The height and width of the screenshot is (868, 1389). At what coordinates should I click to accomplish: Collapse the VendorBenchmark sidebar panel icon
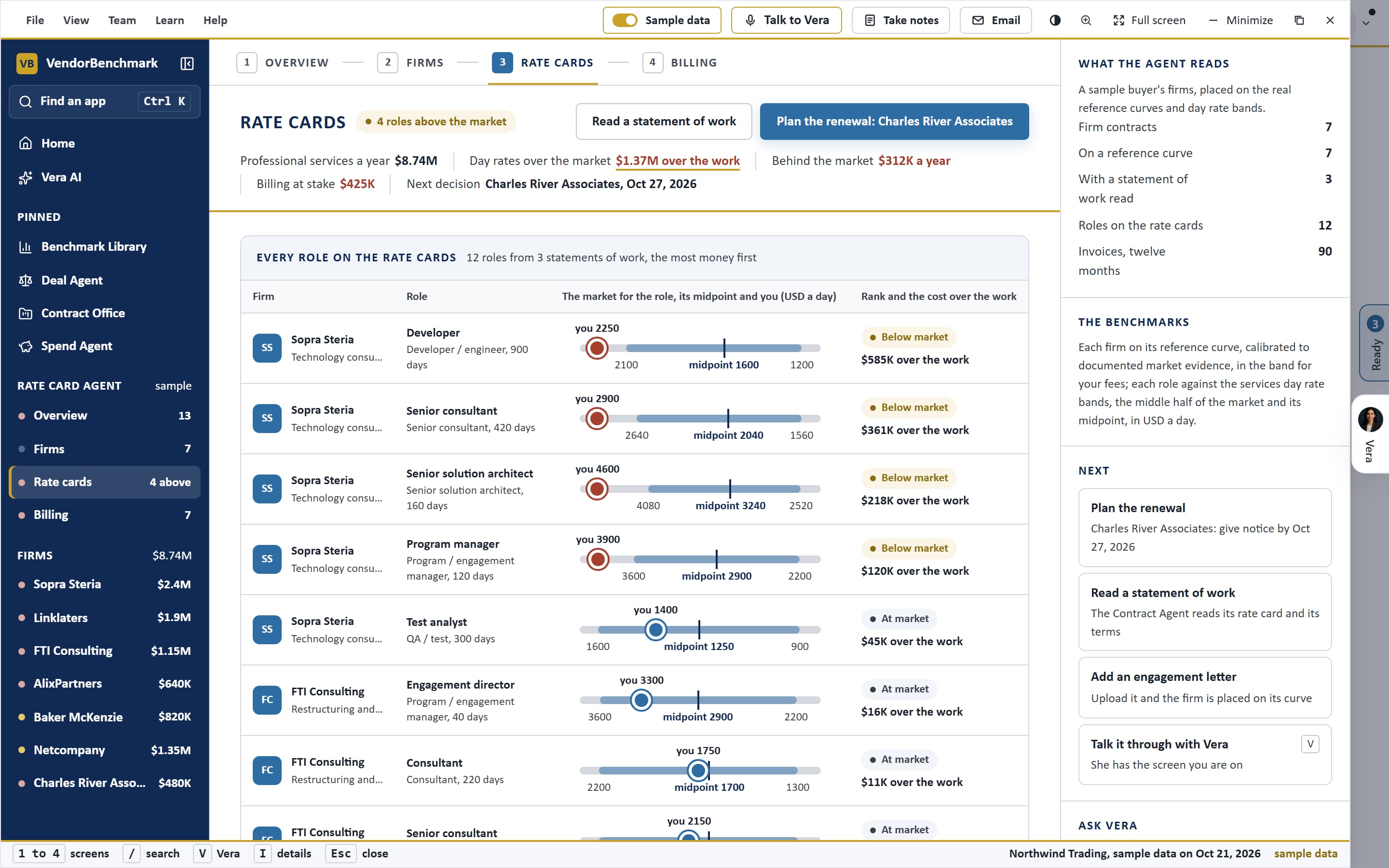[x=187, y=63]
